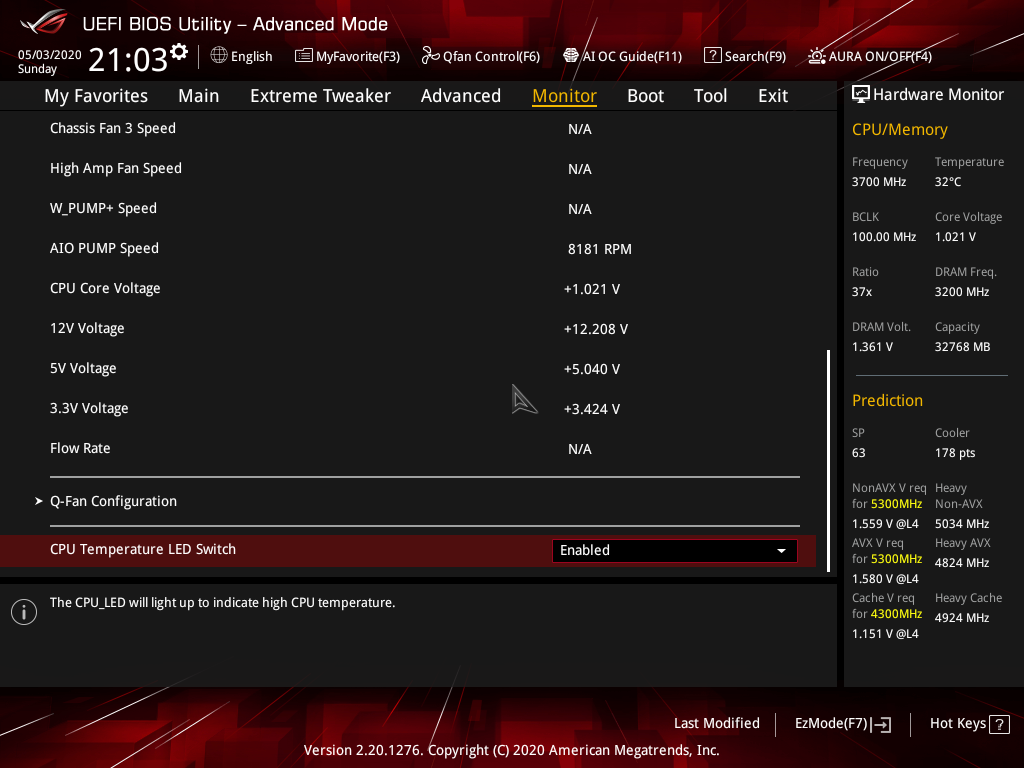
Task: Click the MyFavorite list icon
Action: point(304,56)
